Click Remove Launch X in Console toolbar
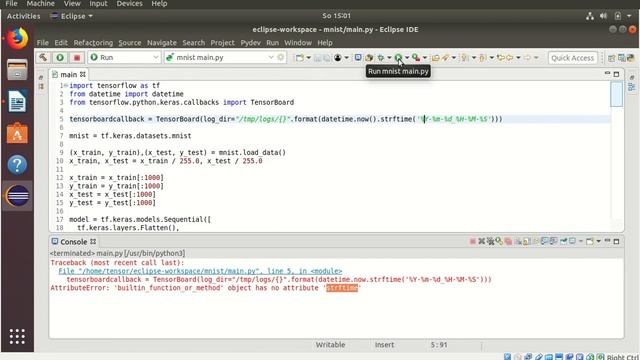Screen dimensions: 640x360 [482, 242]
